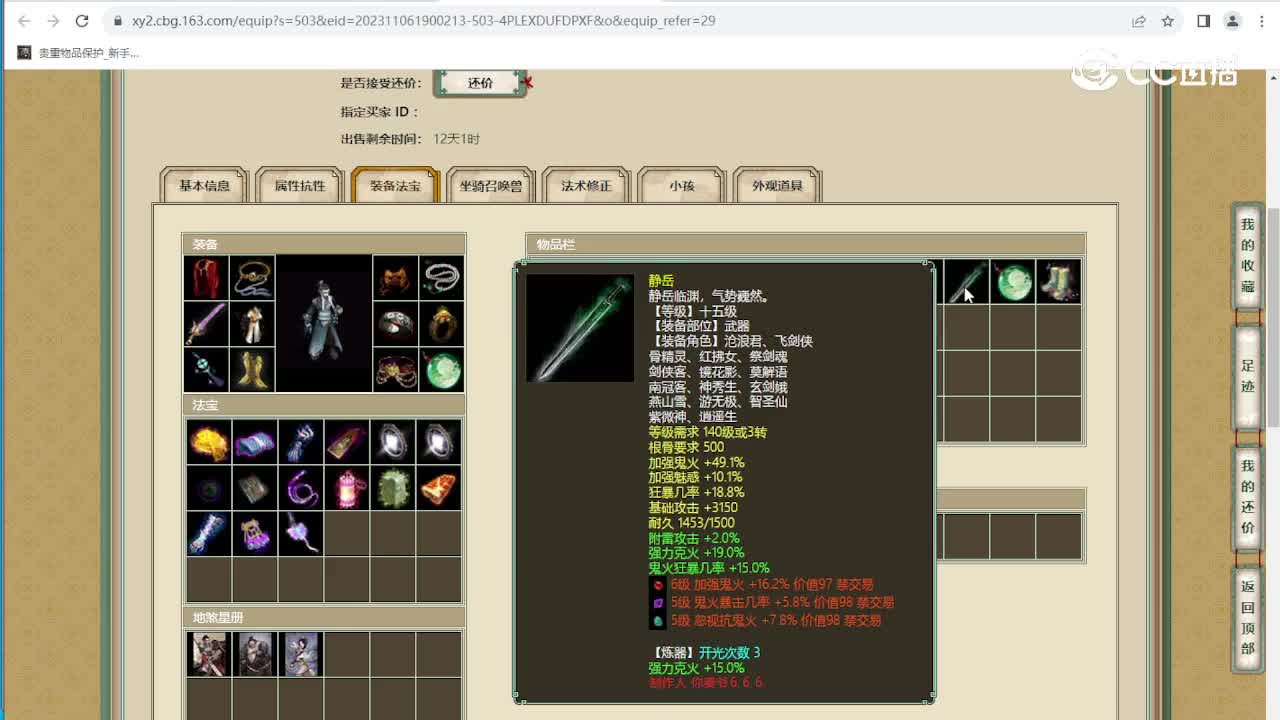Click the second star-book warrior portrait
The height and width of the screenshot is (720, 1280).
click(x=255, y=654)
